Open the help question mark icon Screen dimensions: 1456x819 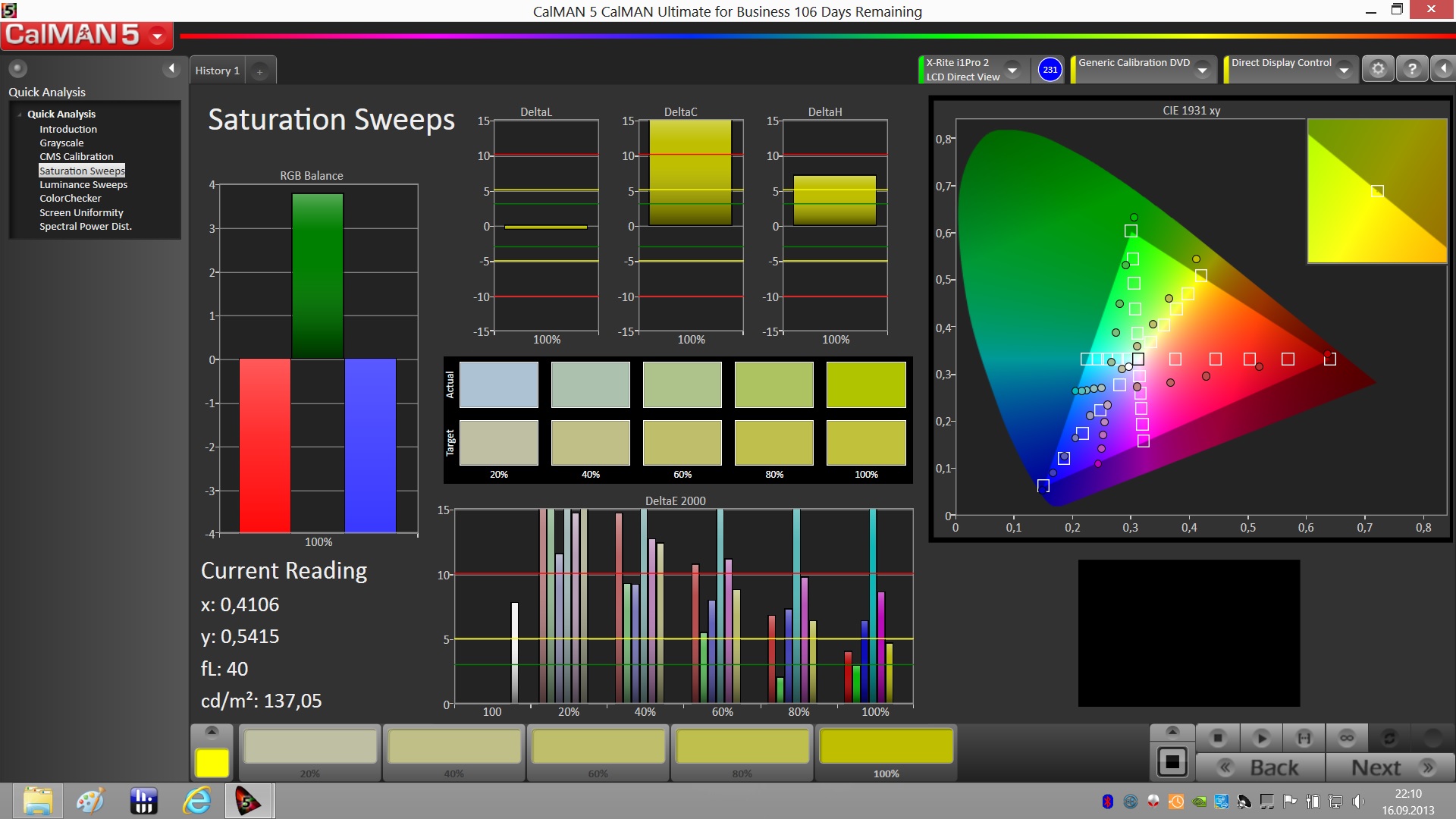click(1411, 69)
